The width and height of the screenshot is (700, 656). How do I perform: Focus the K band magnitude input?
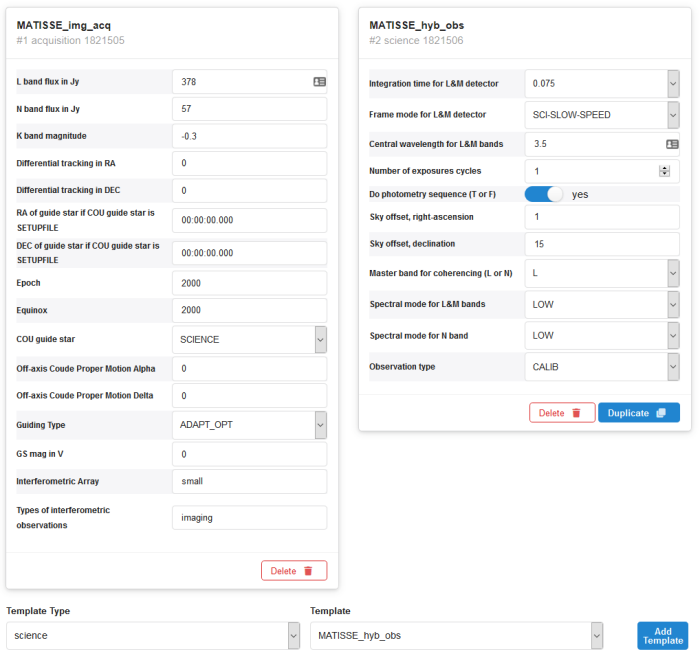[250, 136]
